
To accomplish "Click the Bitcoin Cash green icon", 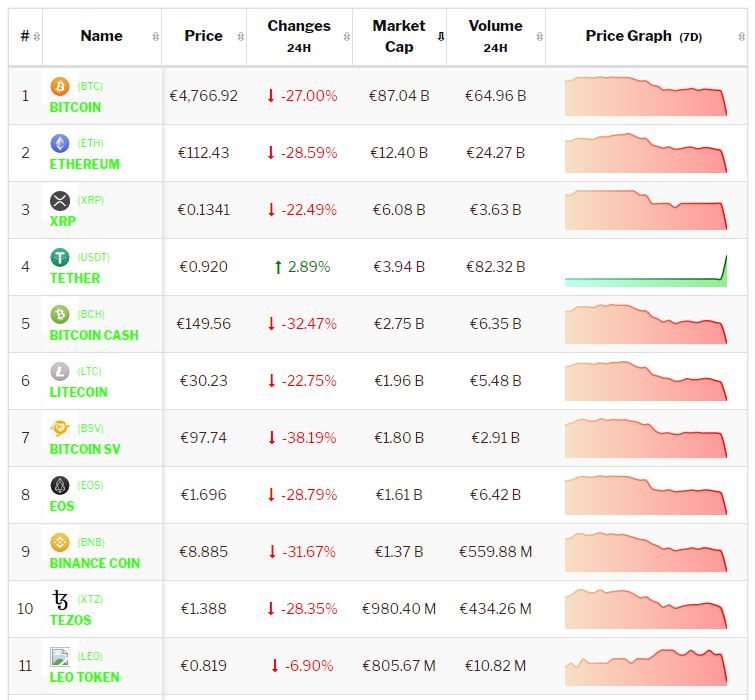I will (60, 314).
